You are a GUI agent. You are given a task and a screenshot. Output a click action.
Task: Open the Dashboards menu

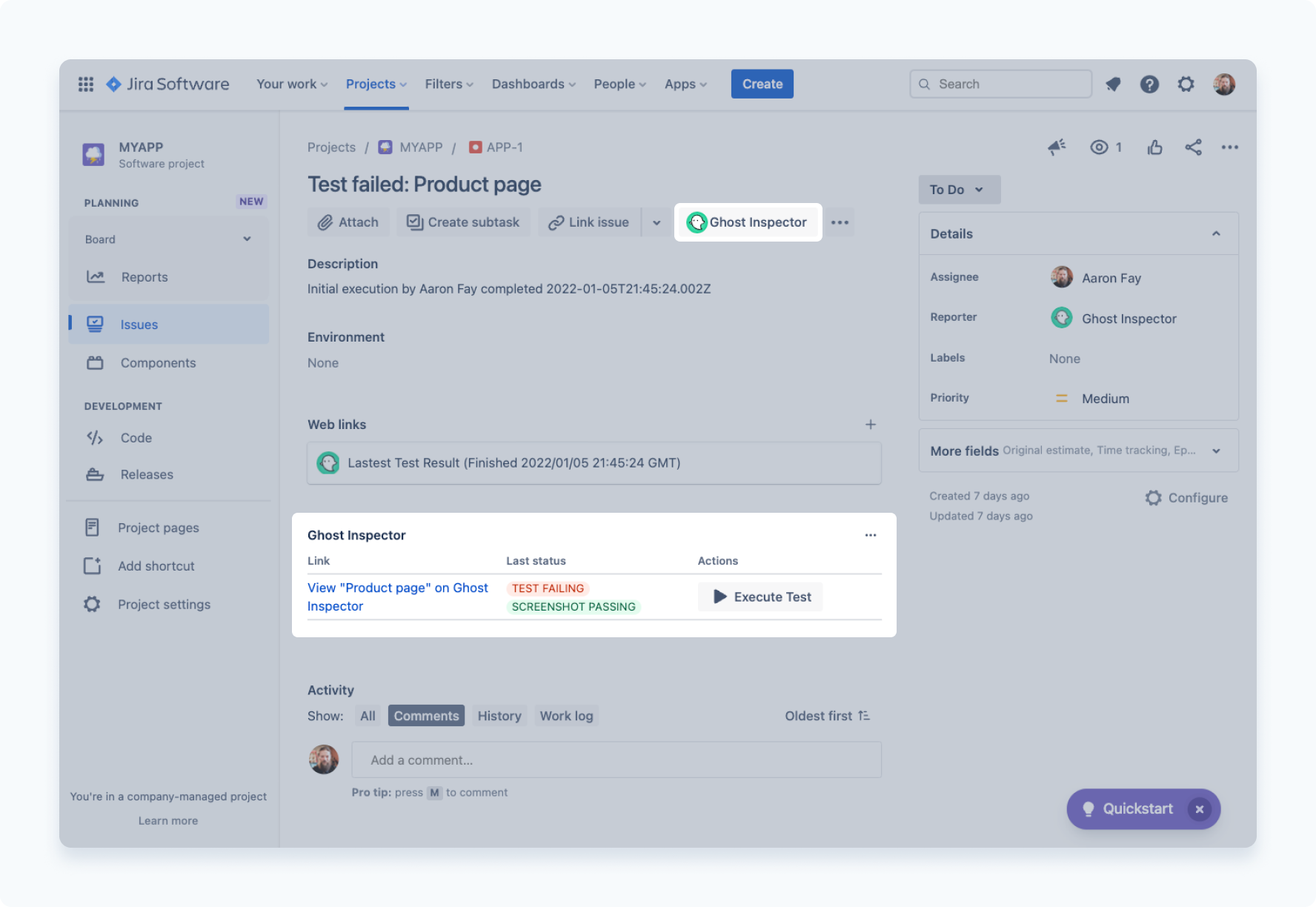[x=533, y=84]
